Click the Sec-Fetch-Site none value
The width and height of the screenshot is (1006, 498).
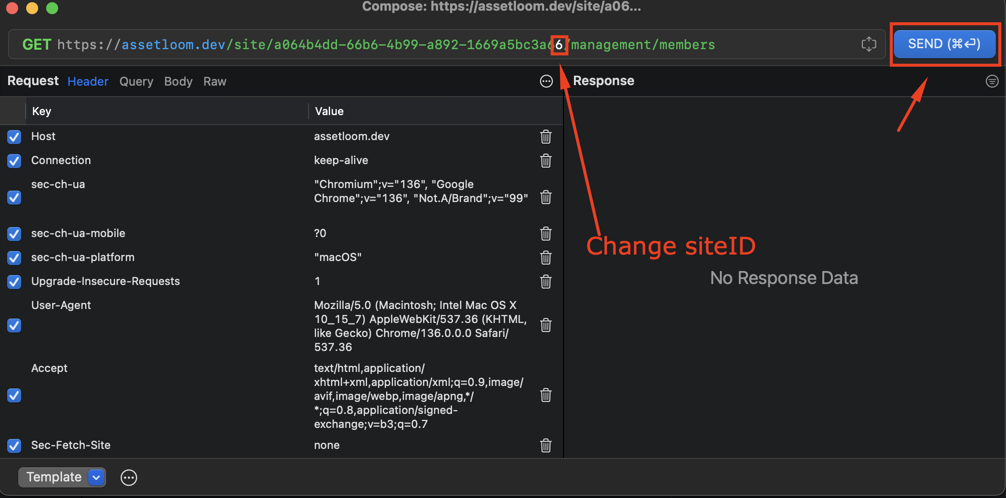pos(327,445)
